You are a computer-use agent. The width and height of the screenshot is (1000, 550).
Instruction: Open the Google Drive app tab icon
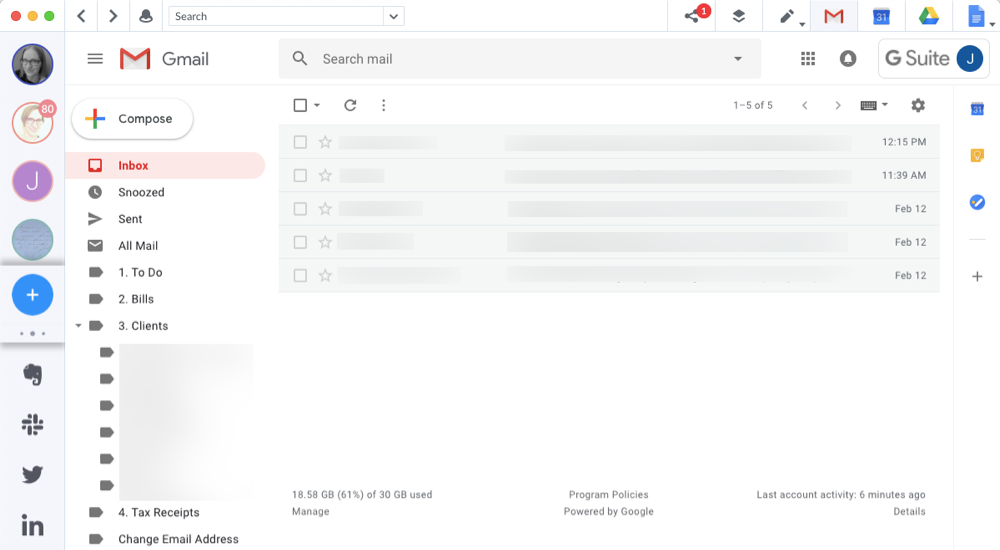click(929, 16)
